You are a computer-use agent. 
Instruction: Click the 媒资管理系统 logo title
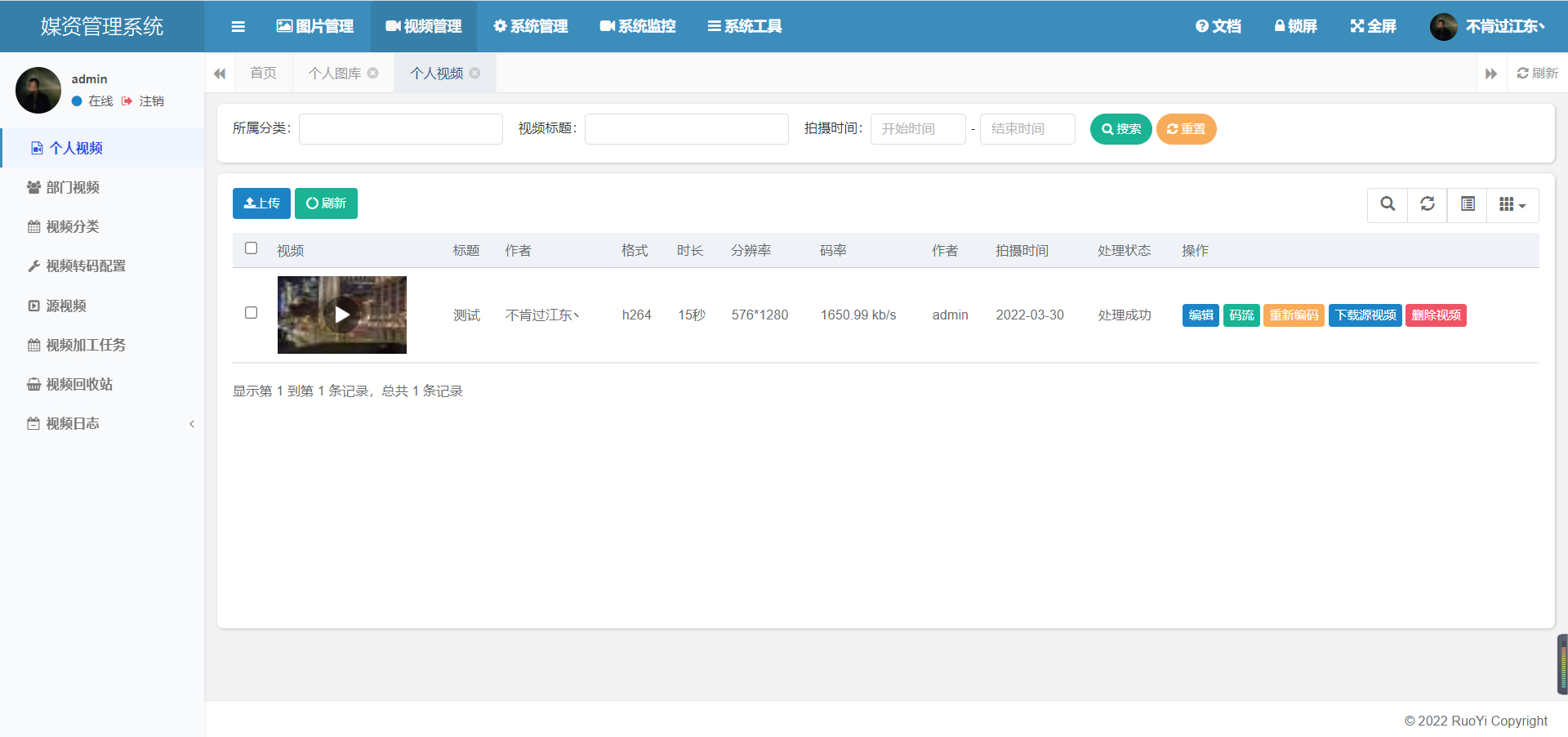pyautogui.click(x=102, y=26)
